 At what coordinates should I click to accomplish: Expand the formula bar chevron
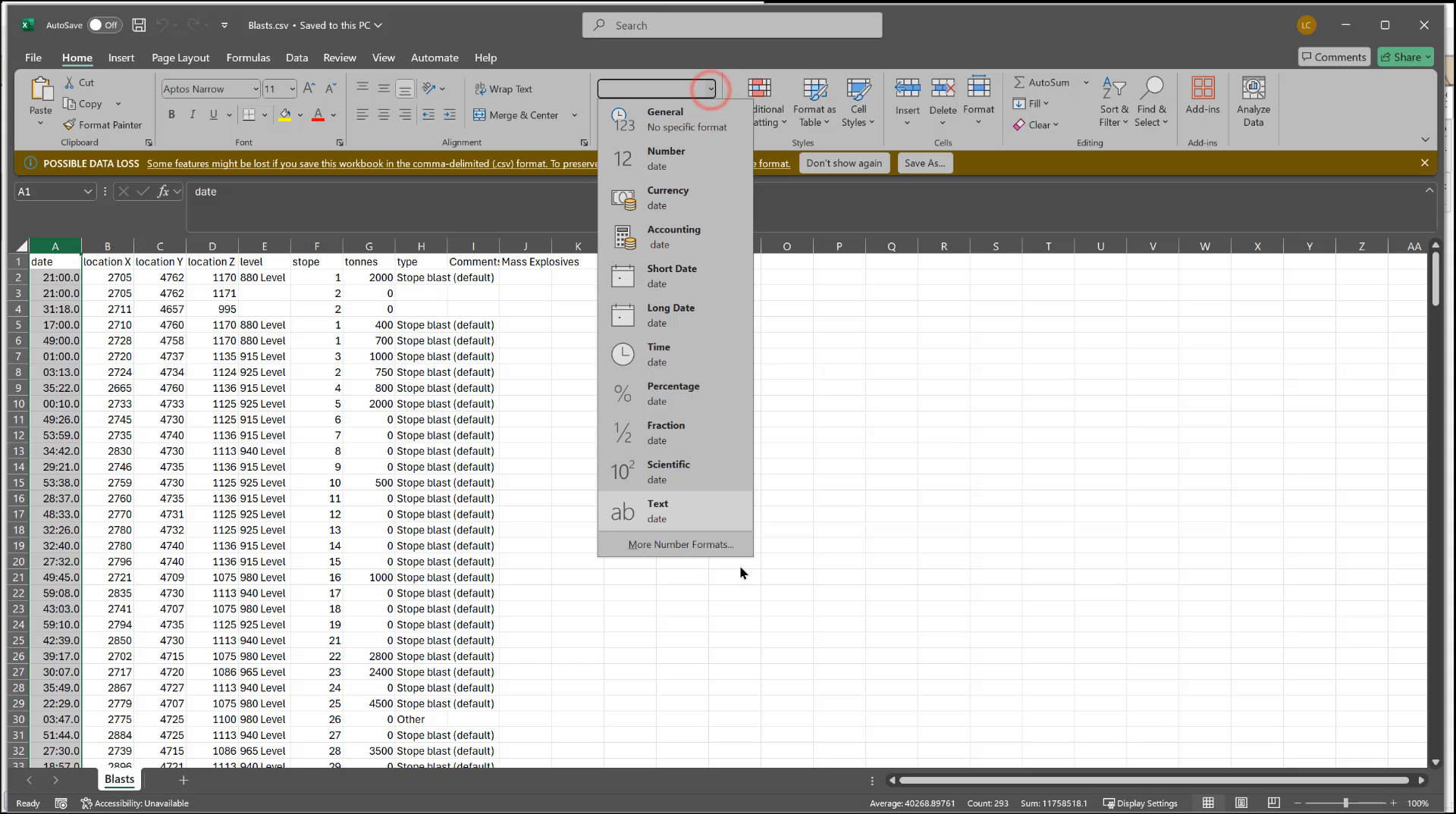point(1429,190)
